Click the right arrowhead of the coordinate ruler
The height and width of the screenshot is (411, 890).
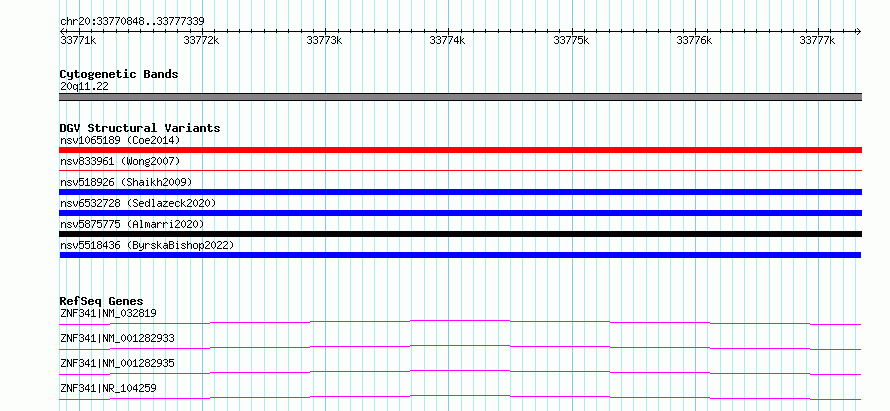(x=858, y=32)
